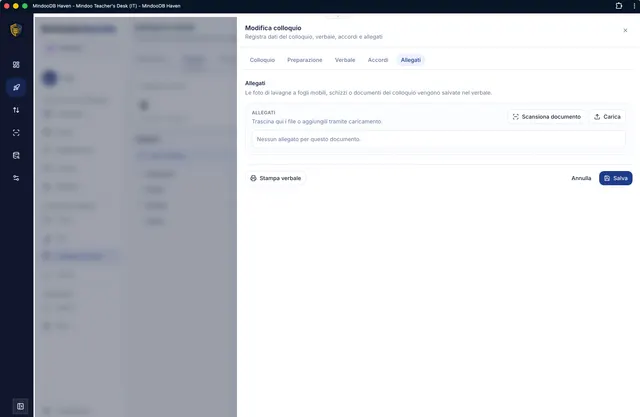640x417 pixels.
Task: Open the database search icon in sidebar
Action: (16, 155)
